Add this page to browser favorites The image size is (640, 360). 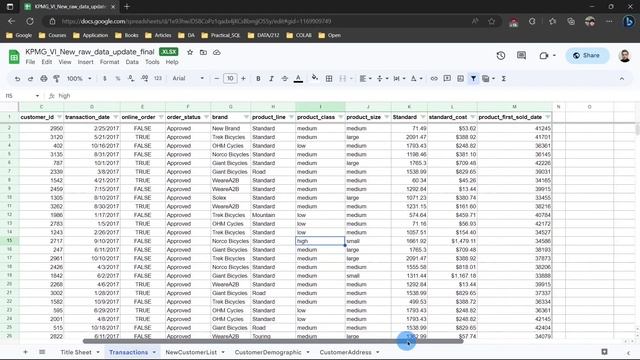click(x=491, y=21)
